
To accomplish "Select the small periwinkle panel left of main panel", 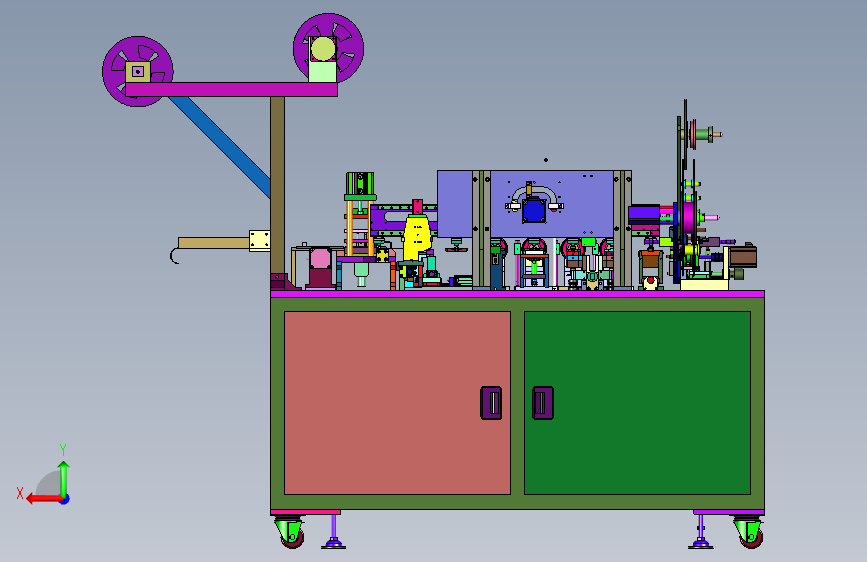I will [455, 204].
